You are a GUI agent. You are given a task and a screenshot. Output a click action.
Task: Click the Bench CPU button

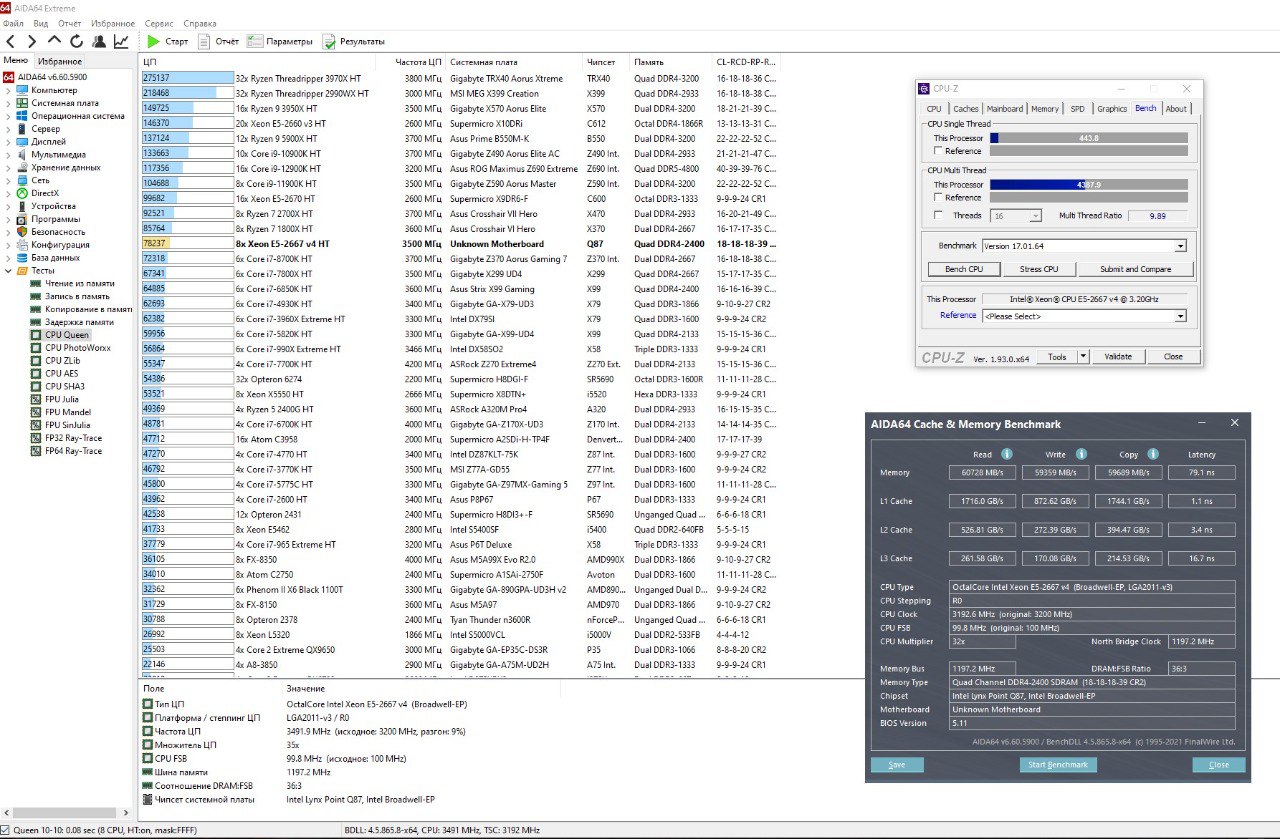(964, 269)
